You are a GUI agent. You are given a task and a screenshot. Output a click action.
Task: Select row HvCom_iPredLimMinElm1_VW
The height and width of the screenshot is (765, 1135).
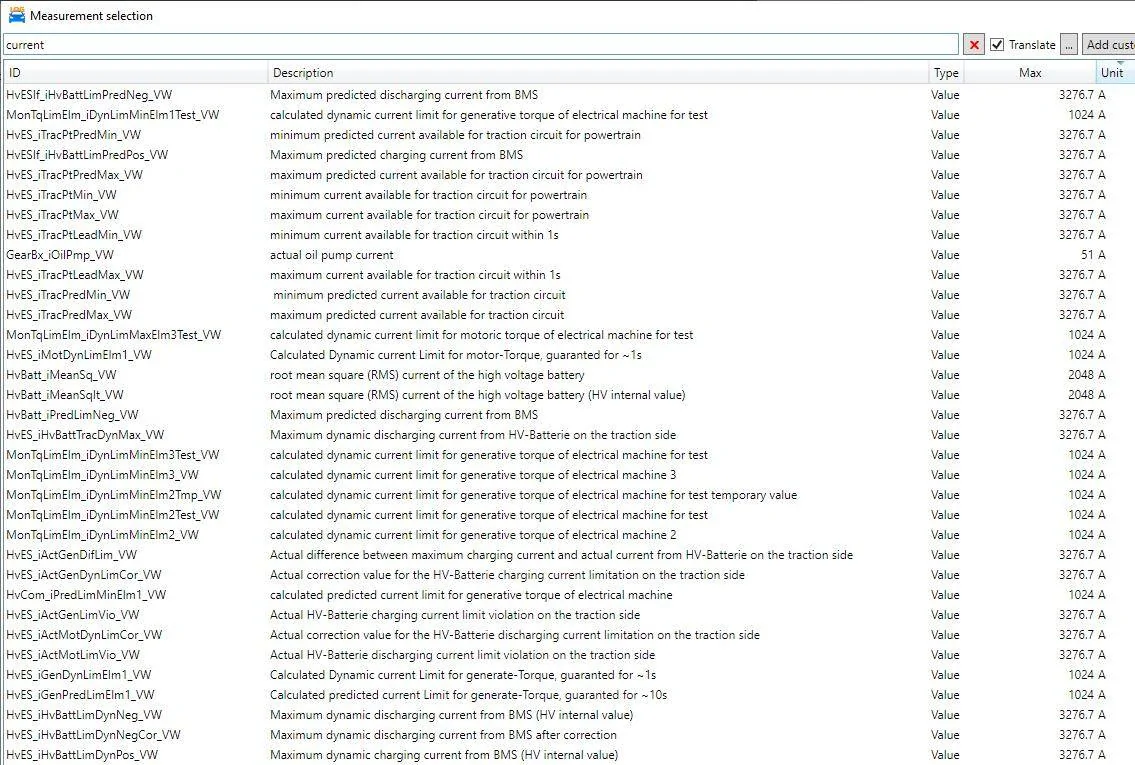coord(568,596)
